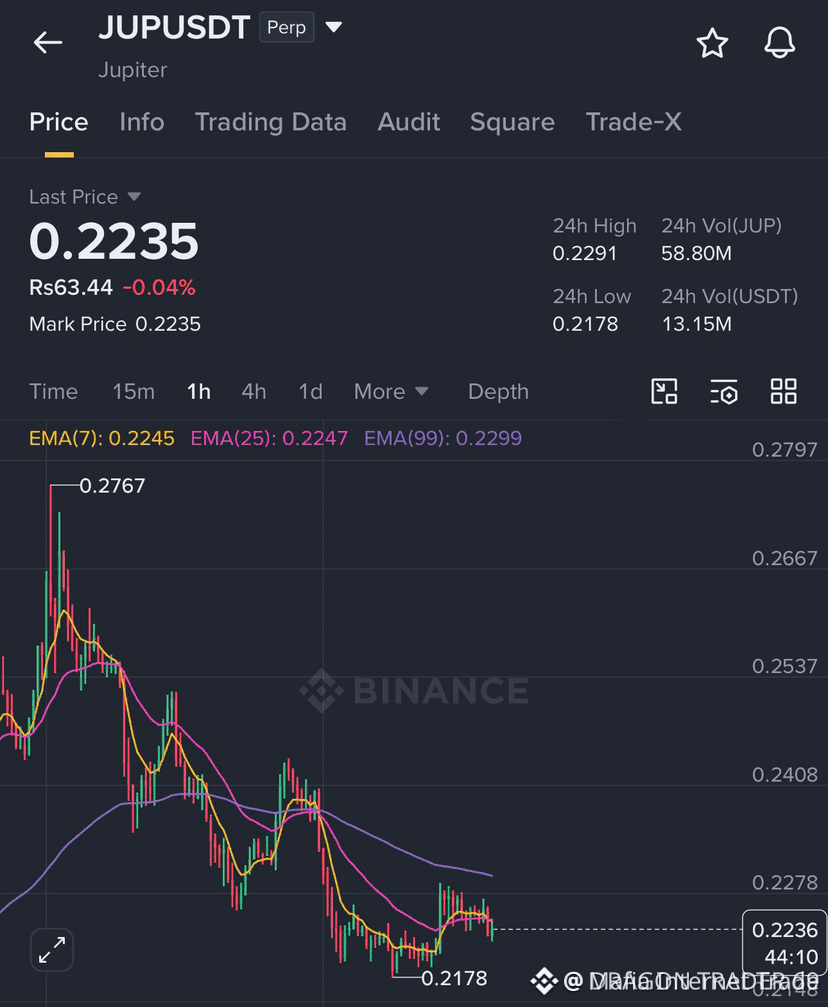Add JUPUSDT to favorites with star icon
828x1007 pixels.
pos(712,43)
